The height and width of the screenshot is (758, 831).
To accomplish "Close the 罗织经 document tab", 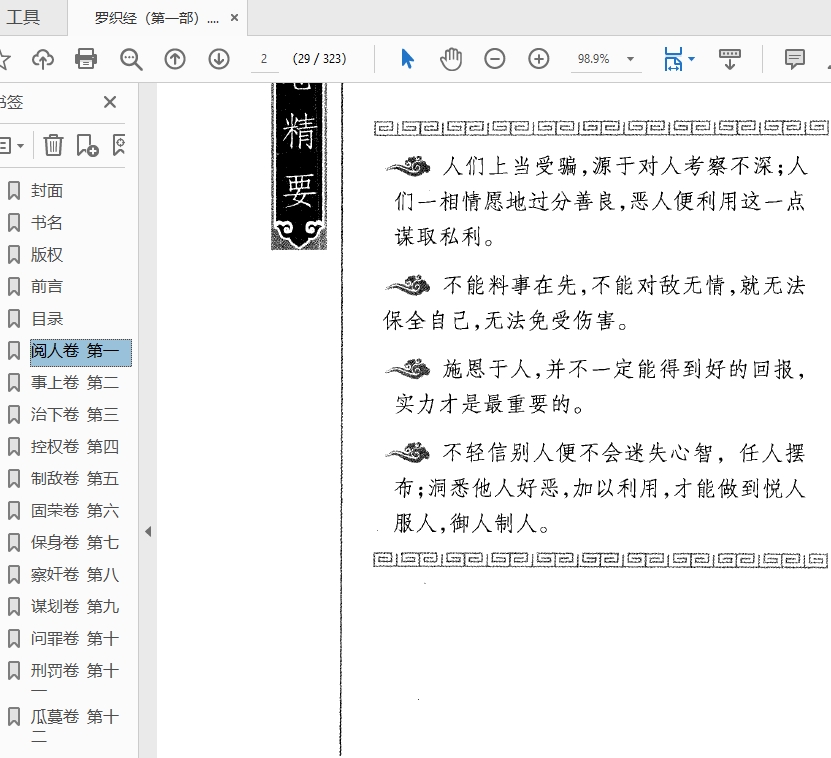I will pyautogui.click(x=234, y=18).
